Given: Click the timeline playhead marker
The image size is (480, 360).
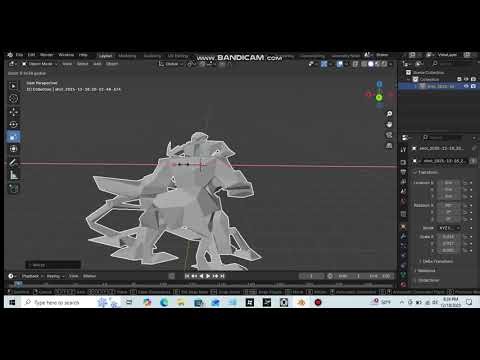Looking at the screenshot, I should (x=18, y=284).
